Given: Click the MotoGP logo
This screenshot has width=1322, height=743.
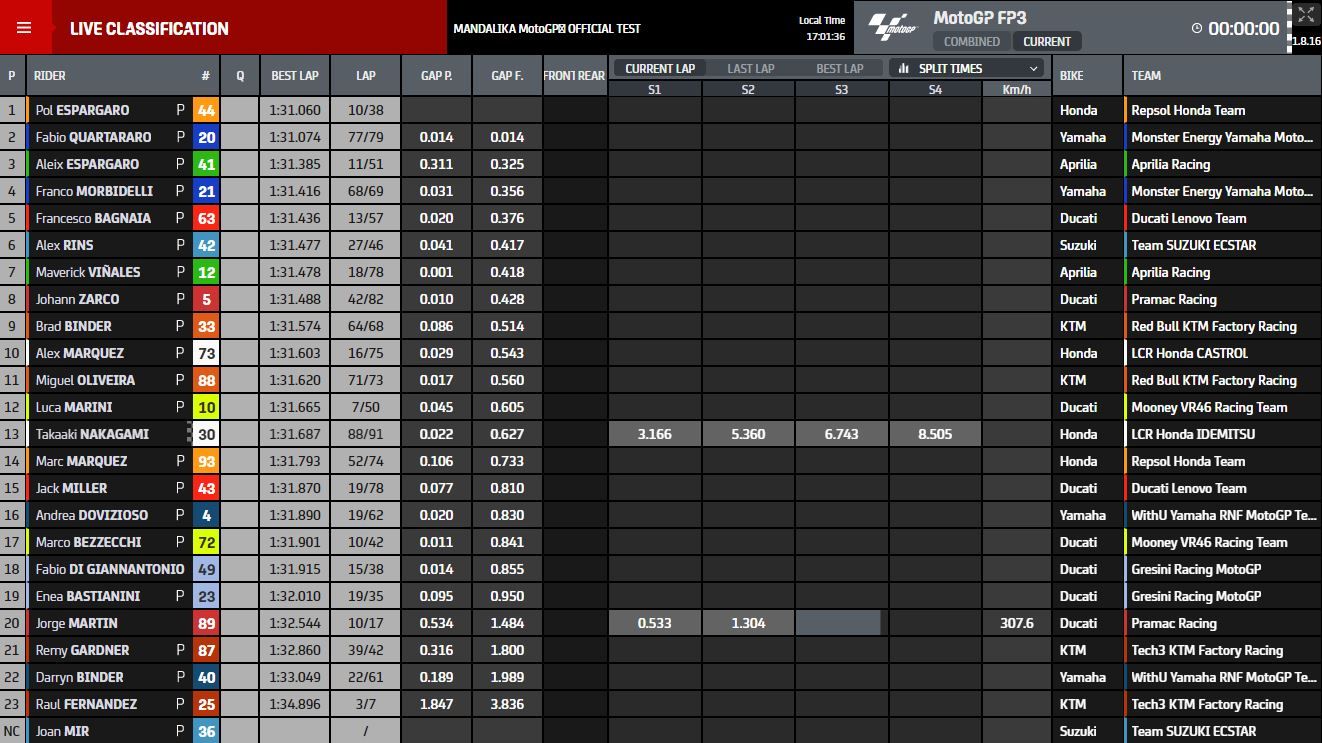Looking at the screenshot, I should [892, 27].
